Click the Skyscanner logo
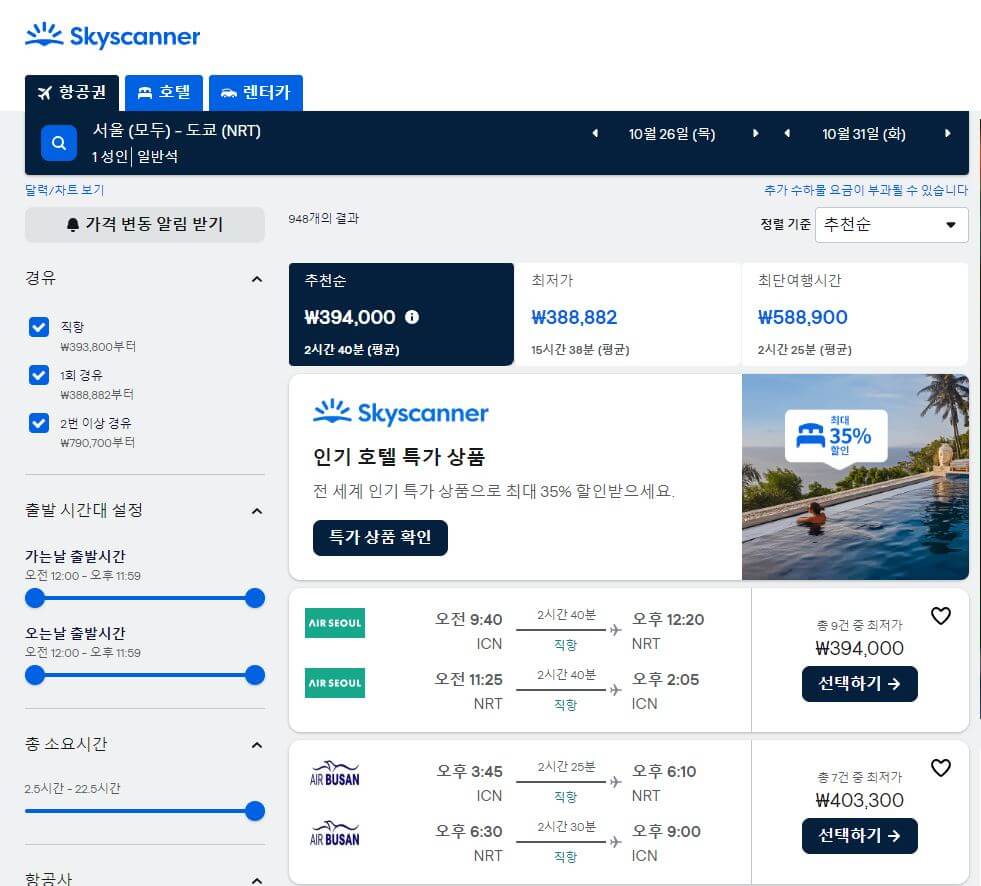The height and width of the screenshot is (886, 981). (112, 35)
